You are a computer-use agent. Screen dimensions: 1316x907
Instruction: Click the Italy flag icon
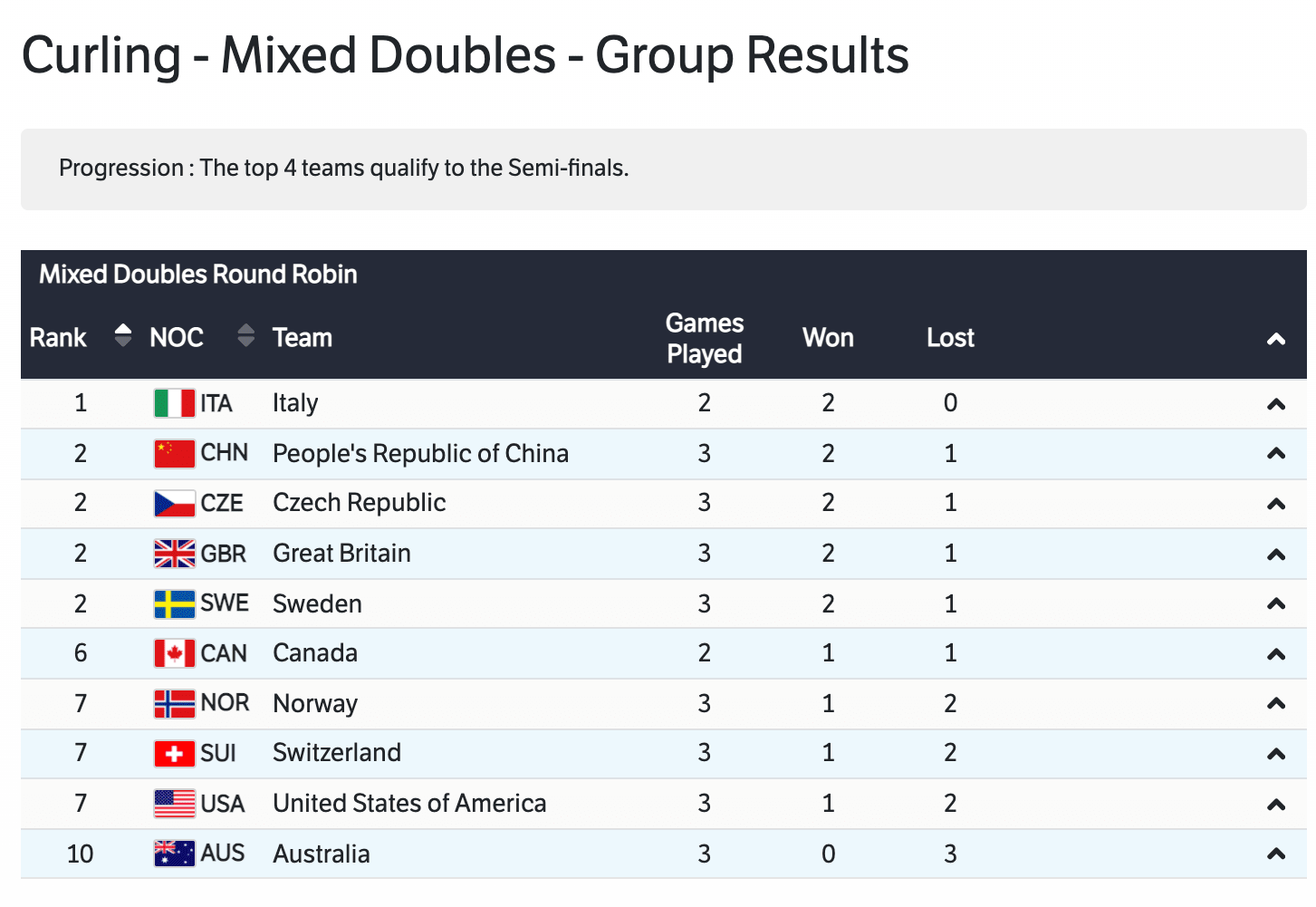[x=174, y=403]
